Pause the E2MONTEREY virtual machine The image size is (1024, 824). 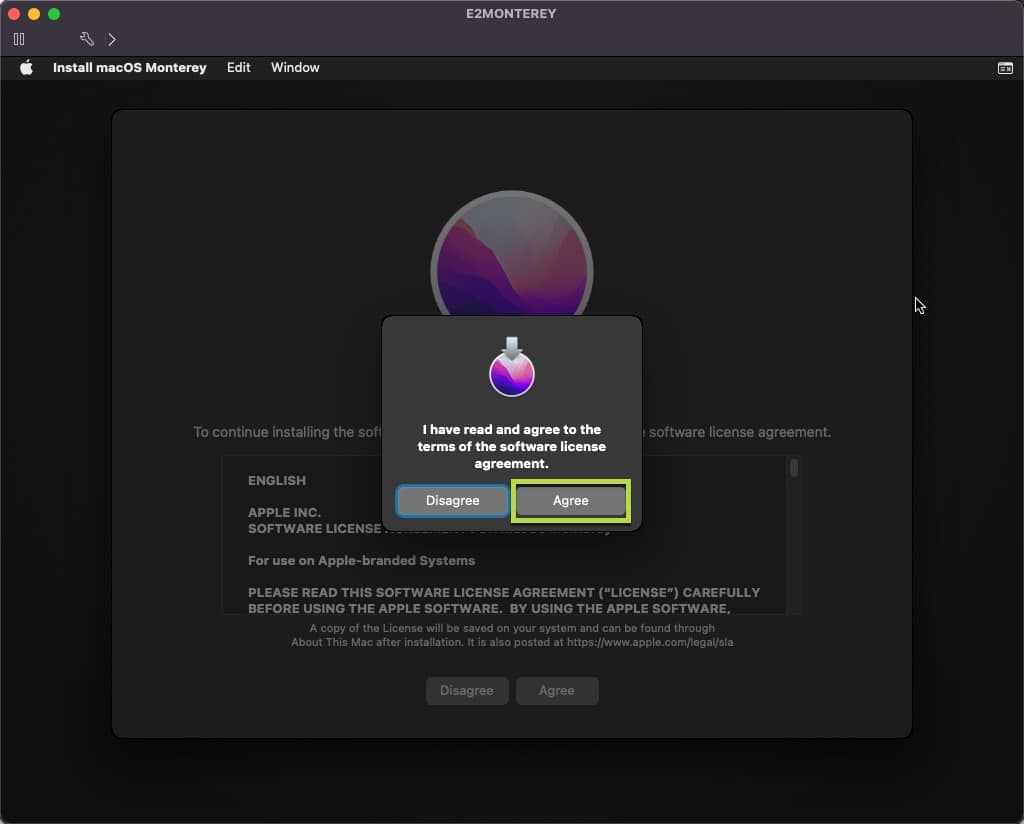pos(19,39)
